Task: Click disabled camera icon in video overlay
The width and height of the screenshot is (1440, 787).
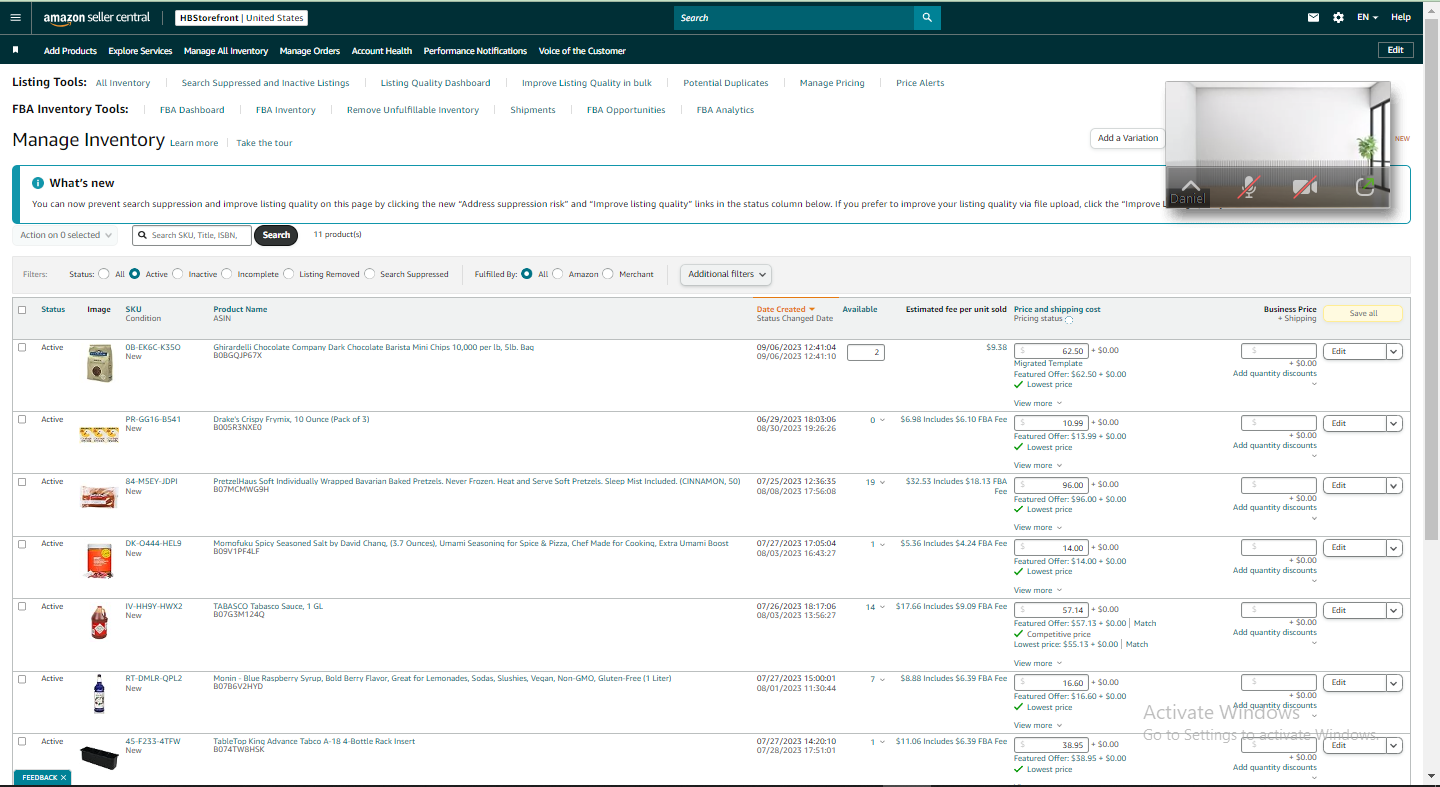Action: click(1303, 187)
